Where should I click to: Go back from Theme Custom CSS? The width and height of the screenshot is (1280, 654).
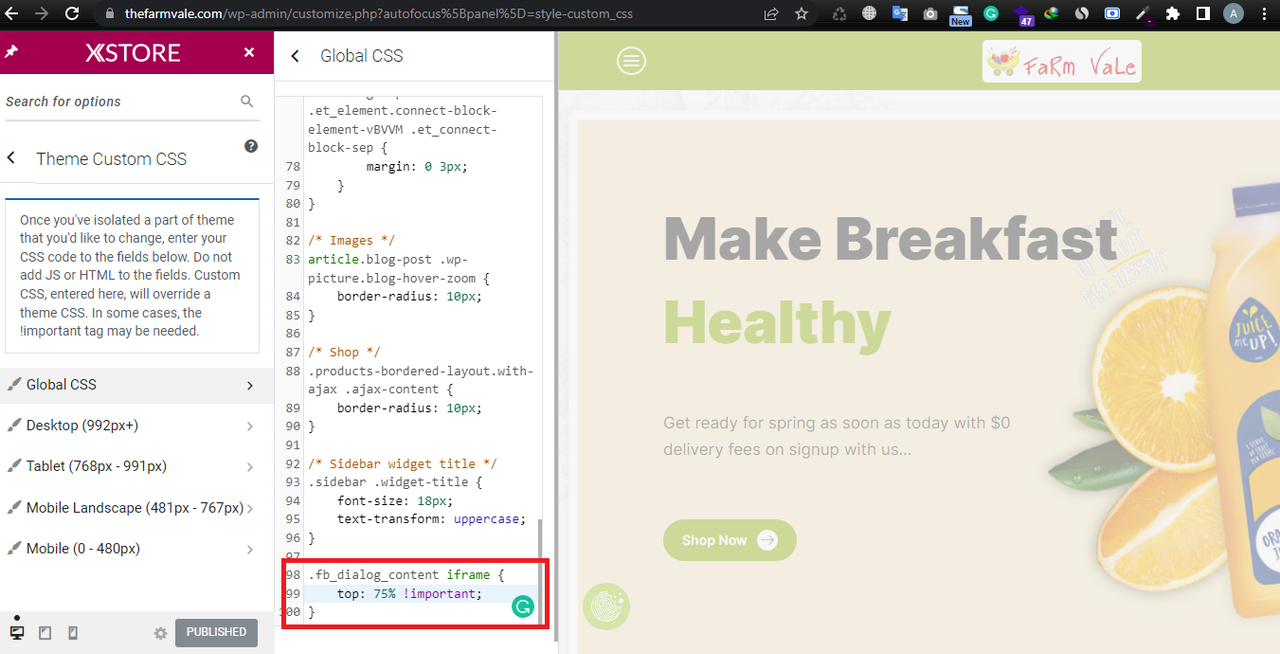point(12,158)
